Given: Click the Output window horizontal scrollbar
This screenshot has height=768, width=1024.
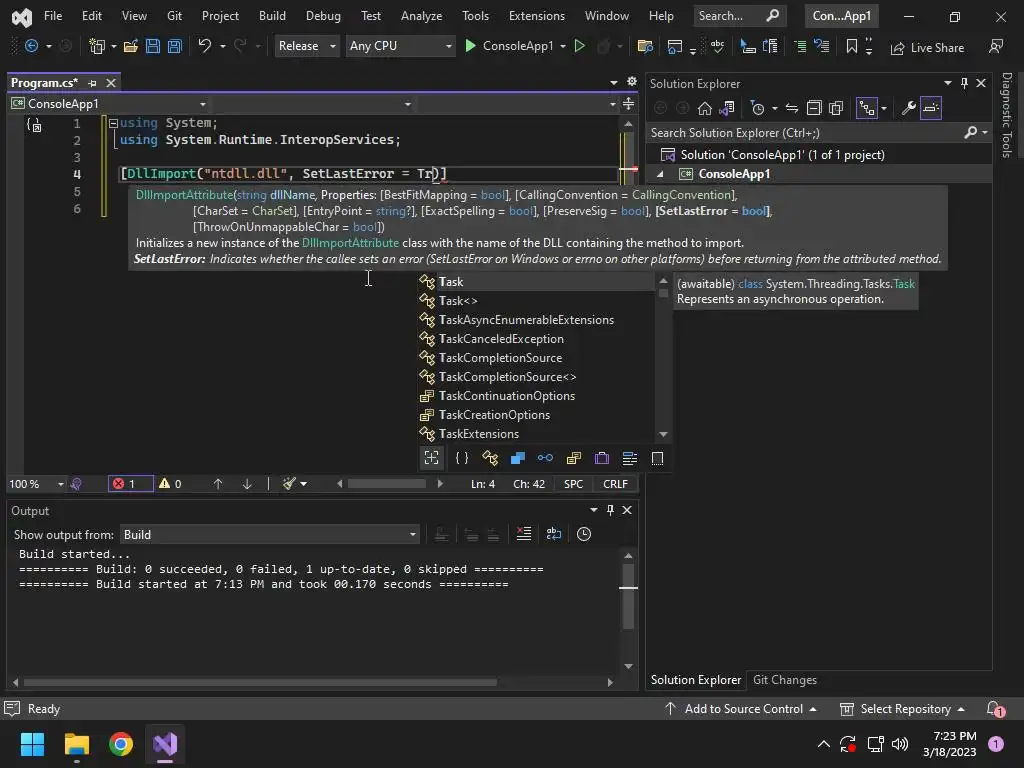Looking at the screenshot, I should tap(261, 682).
